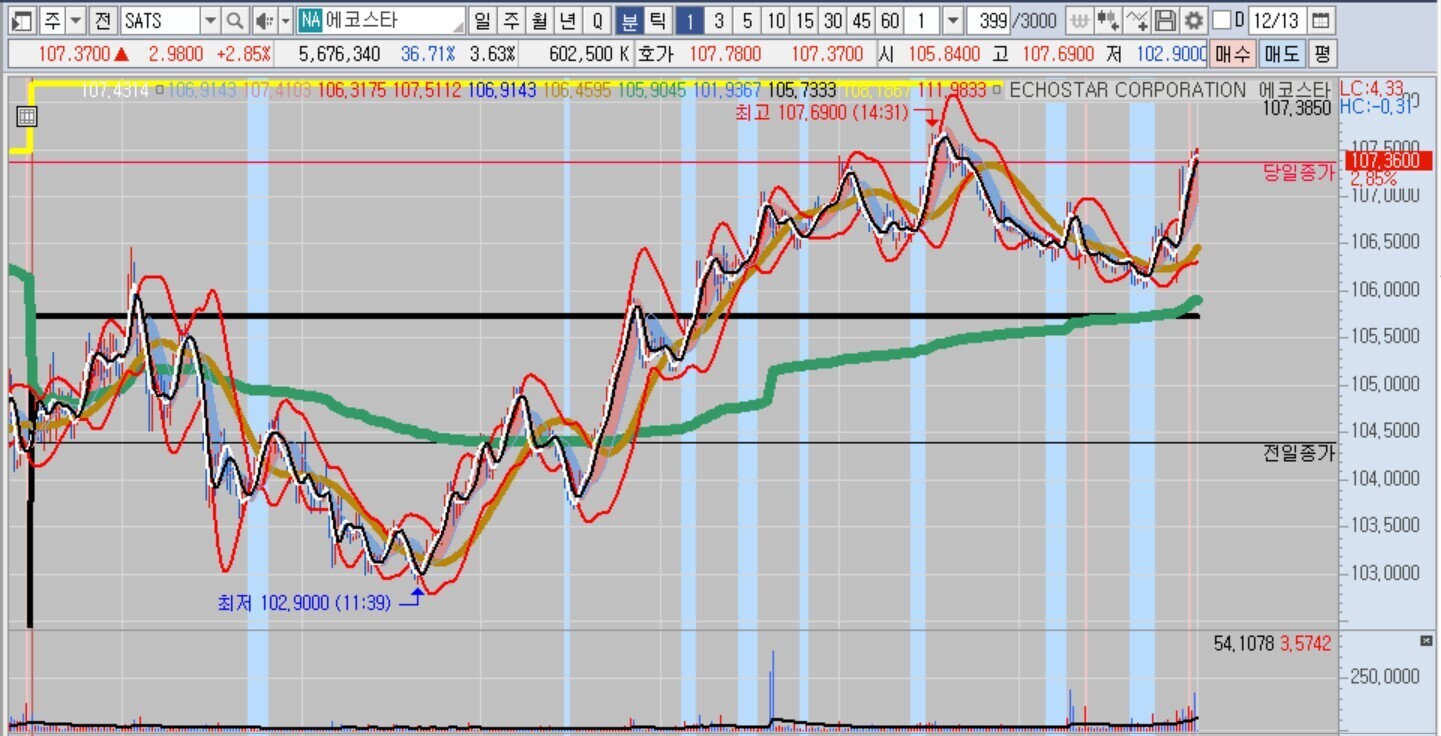This screenshot has height=736, width=1441.
Task: Toggle the side panel layout icon
Action: click(21, 20)
